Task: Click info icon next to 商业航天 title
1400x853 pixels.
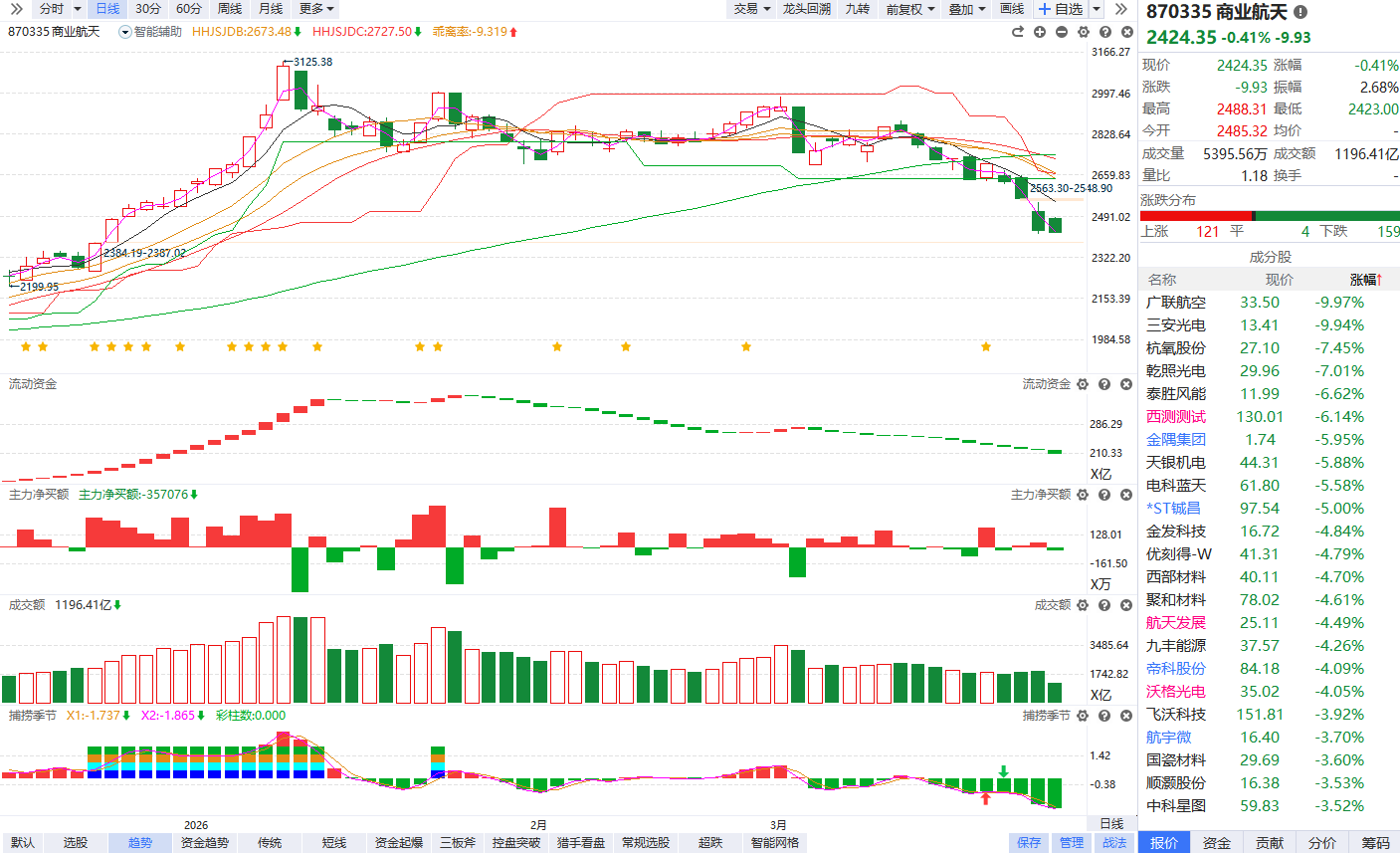Action: [x=1300, y=12]
